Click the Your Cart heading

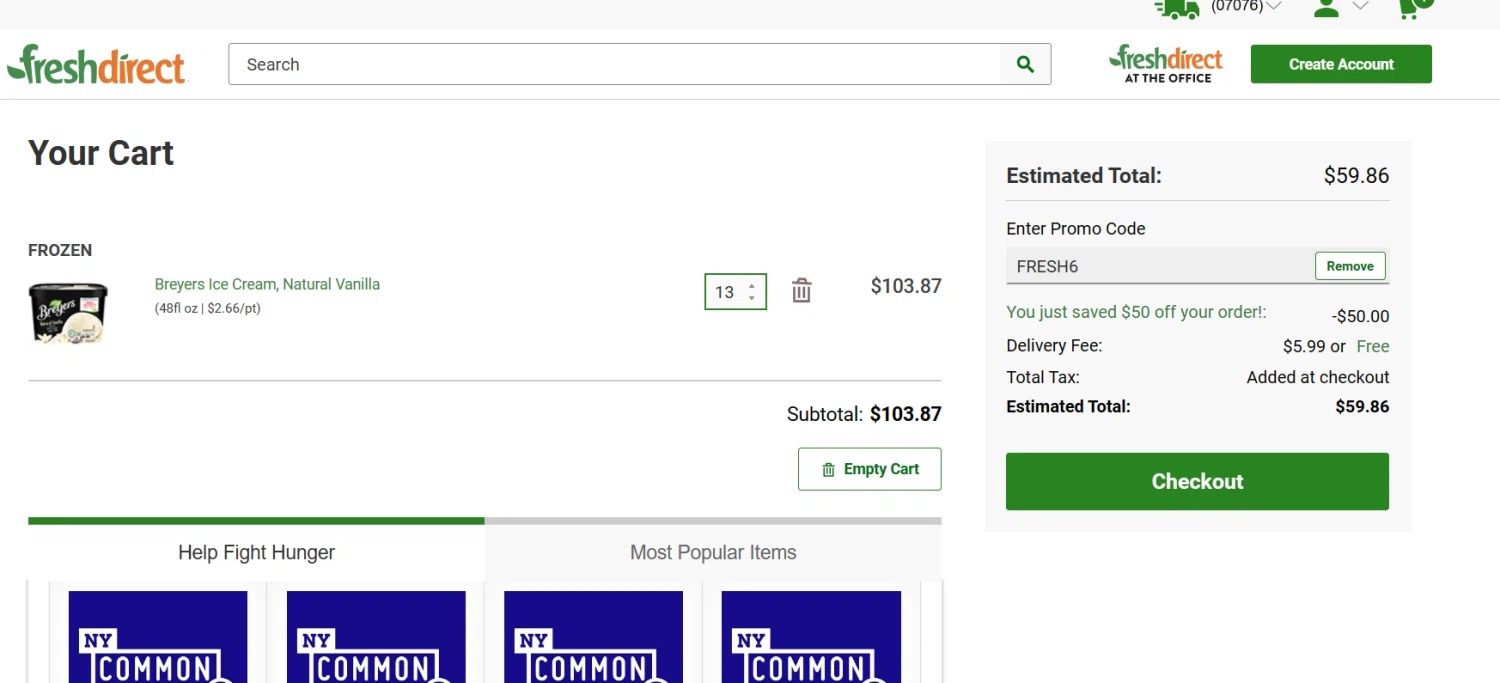(x=101, y=153)
